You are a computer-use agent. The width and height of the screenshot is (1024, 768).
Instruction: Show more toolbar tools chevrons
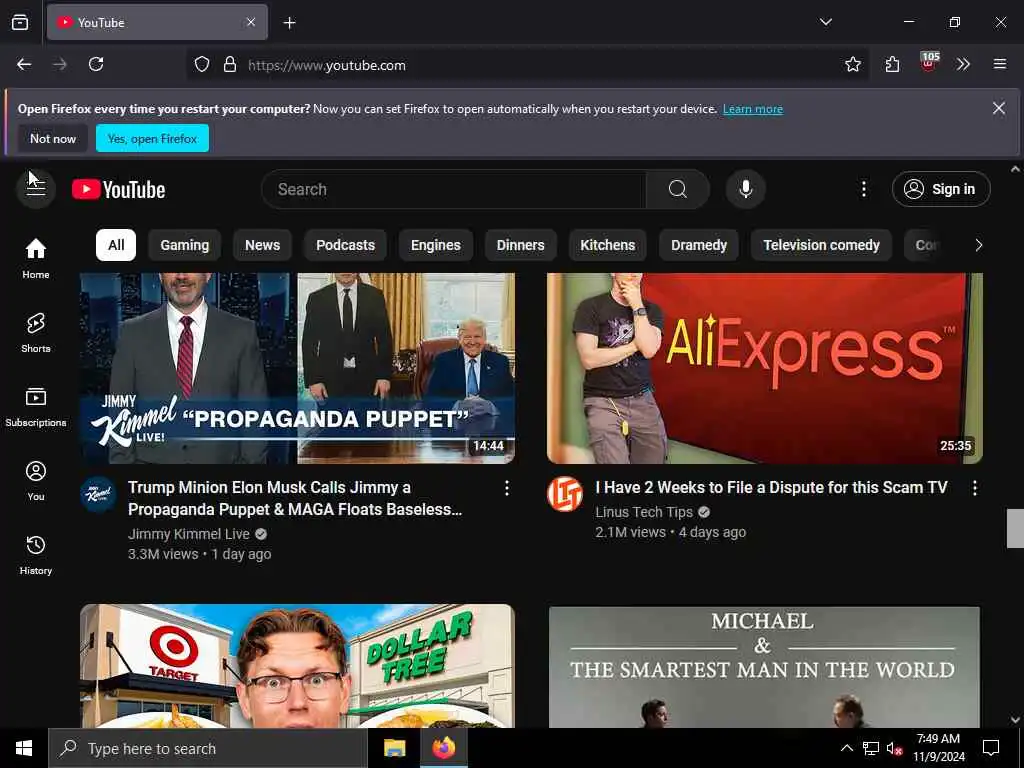pos(963,64)
